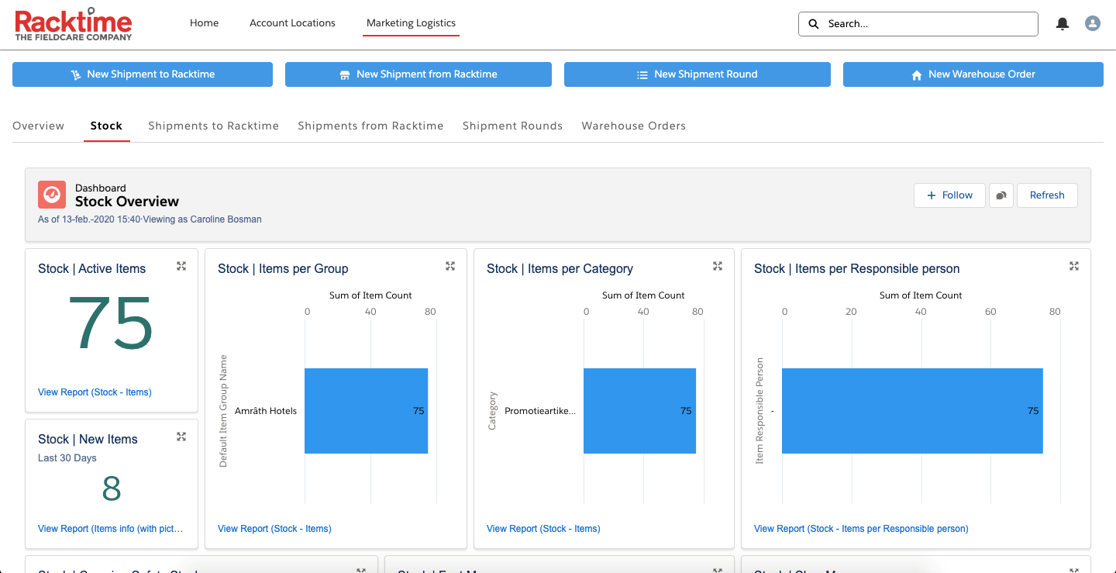This screenshot has height=573, width=1116.
Task: Click the New Shipment to Racktime button
Action: [x=142, y=74]
